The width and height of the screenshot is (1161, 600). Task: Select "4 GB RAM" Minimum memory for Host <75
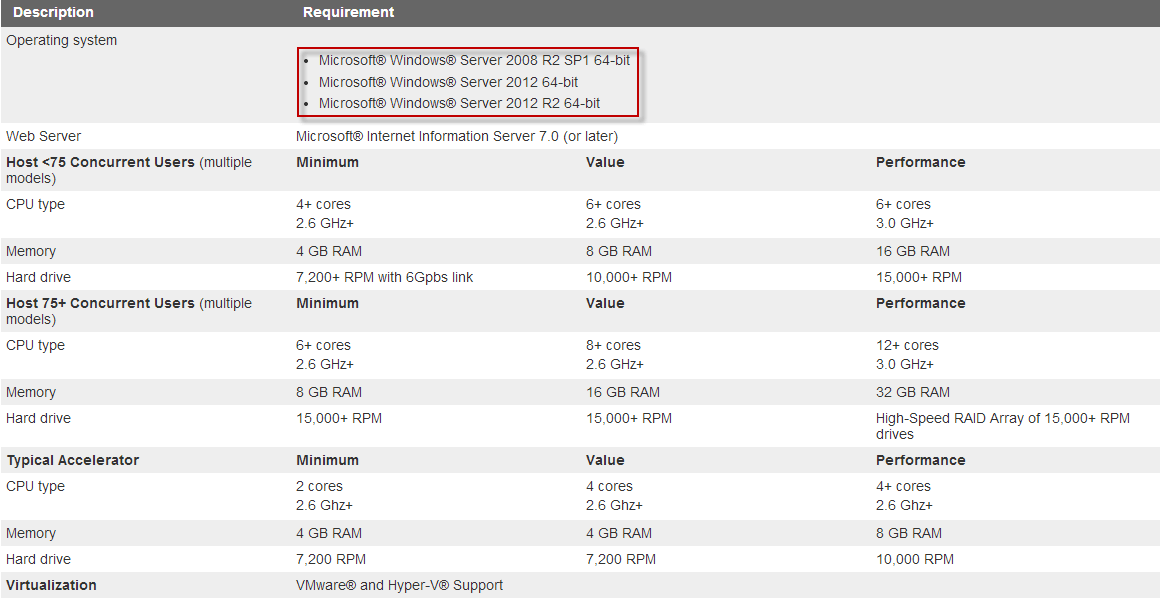pos(329,252)
